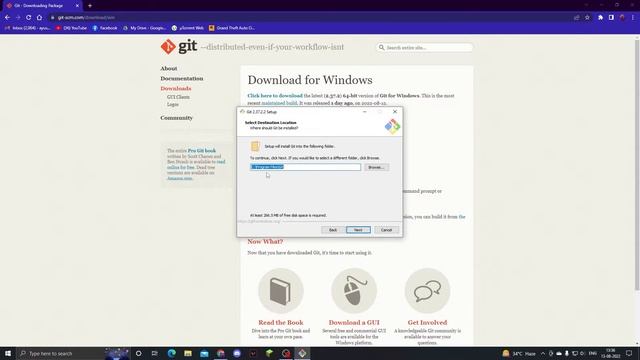Click the Download a GUI mouse icon

point(354,291)
